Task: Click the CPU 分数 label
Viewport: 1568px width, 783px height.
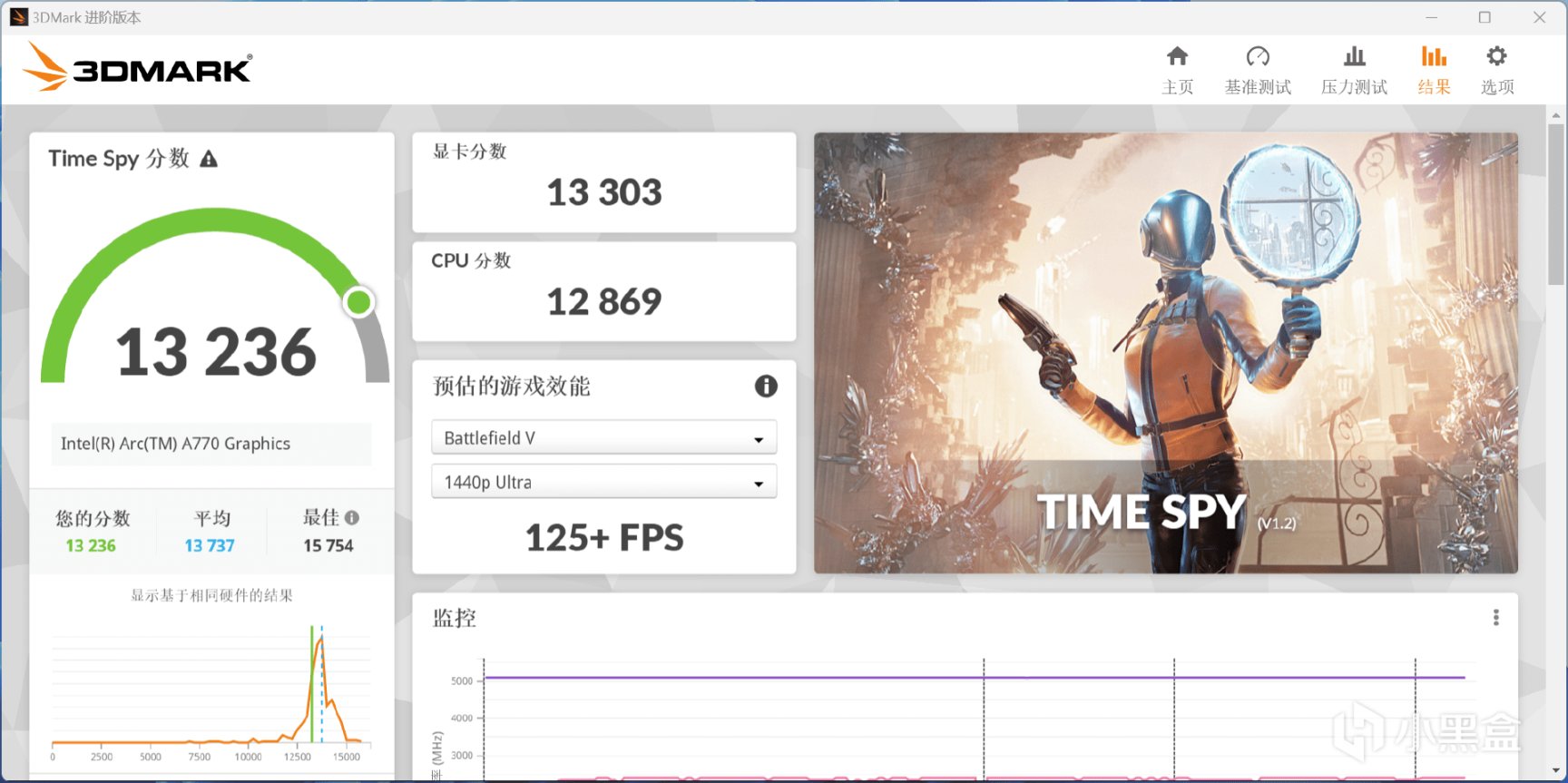Action: [471, 261]
